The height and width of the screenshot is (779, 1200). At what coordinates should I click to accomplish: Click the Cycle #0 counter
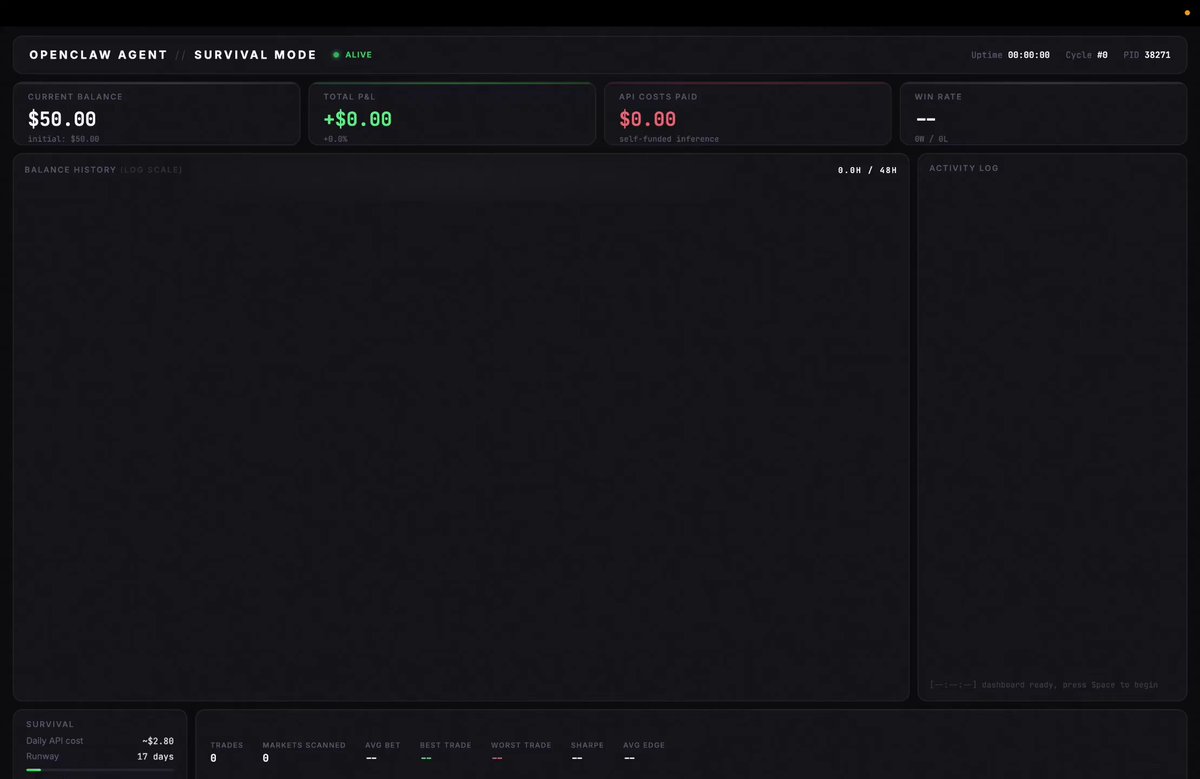pos(1087,55)
